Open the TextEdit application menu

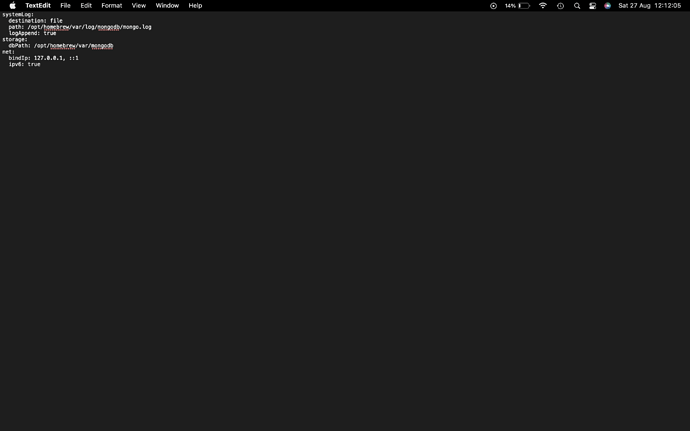coord(38,6)
